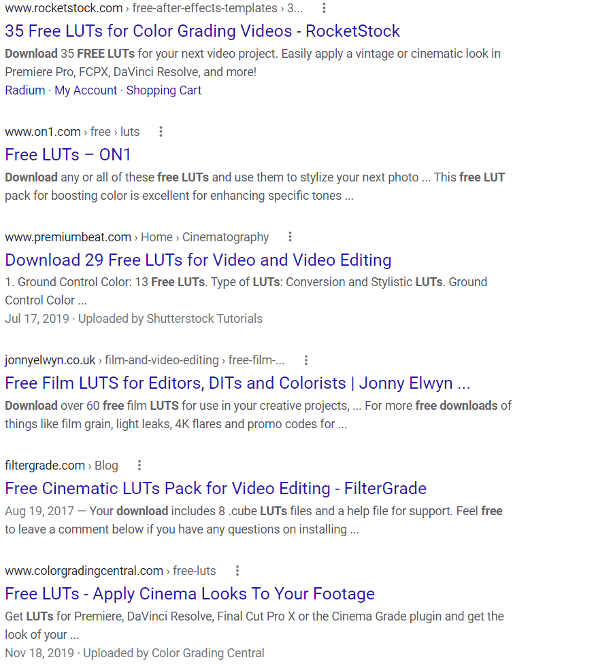The width and height of the screenshot is (614, 664).
Task: Click the jonnyelwyn.co.uk URL breadcrumb
Action: pos(145,360)
